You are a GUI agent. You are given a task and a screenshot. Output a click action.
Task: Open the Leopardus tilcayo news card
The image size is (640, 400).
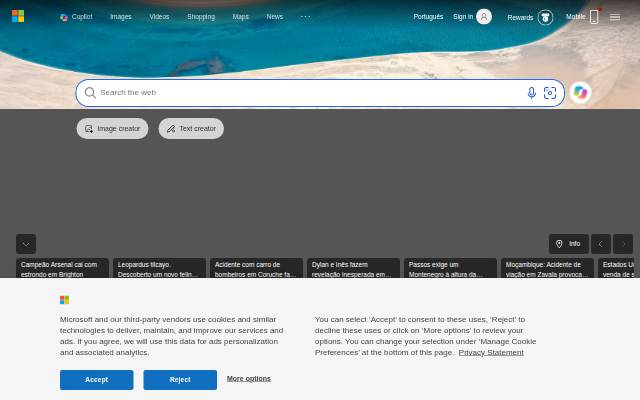[x=159, y=268]
